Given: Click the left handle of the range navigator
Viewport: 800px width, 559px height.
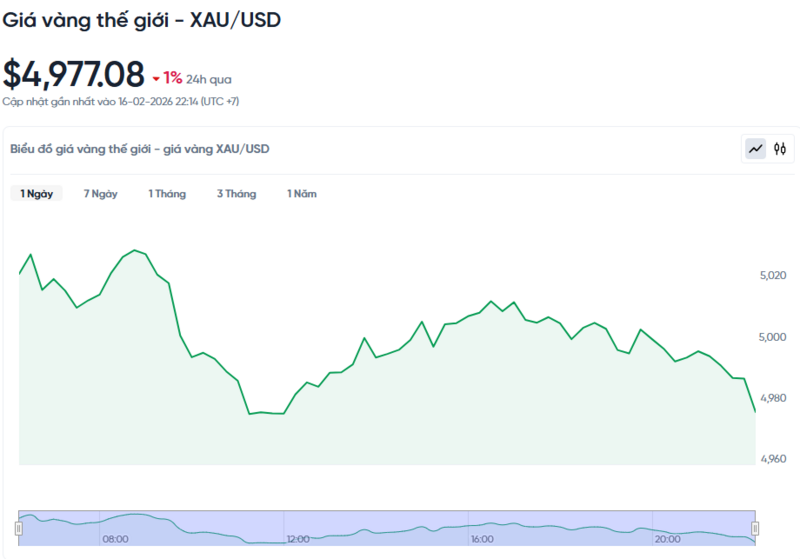Looking at the screenshot, I should point(18,527).
